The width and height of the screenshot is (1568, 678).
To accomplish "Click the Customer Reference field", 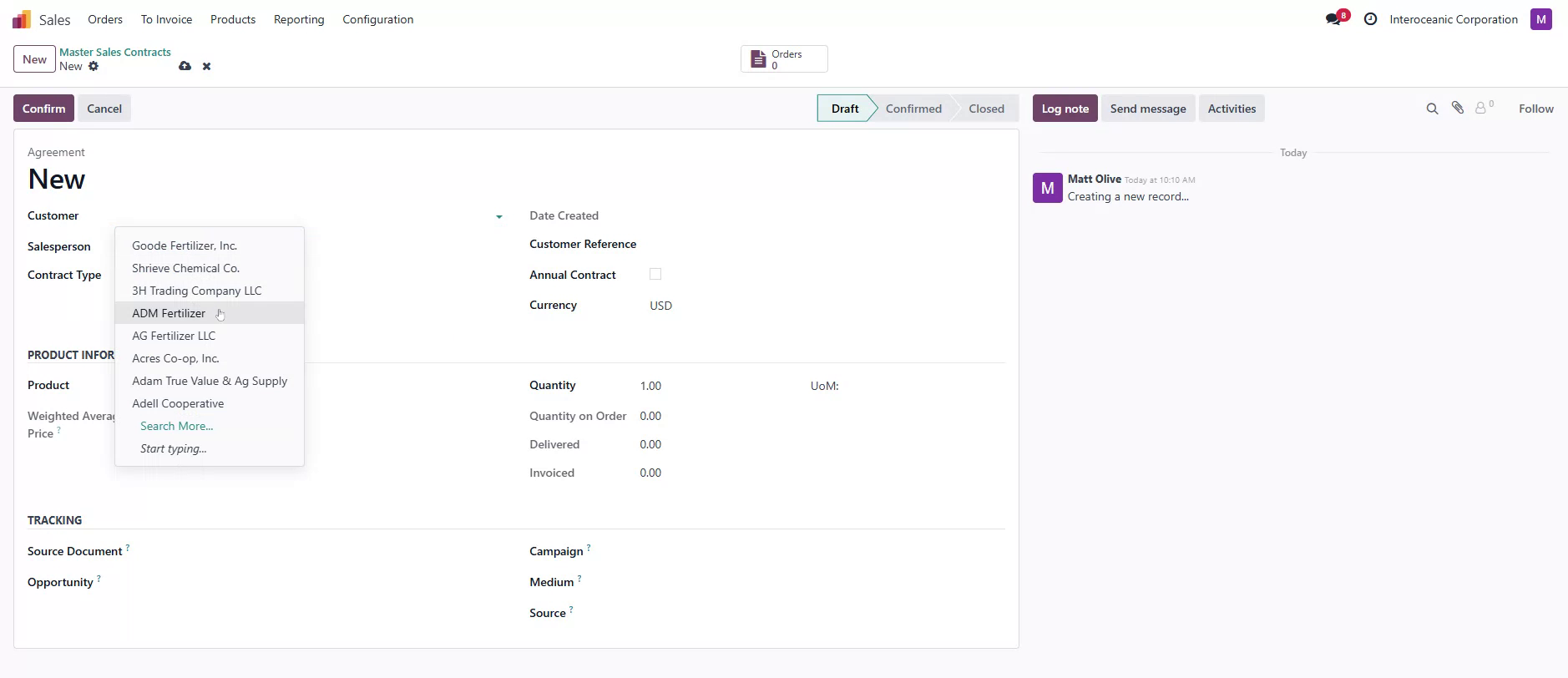I will [x=827, y=245].
